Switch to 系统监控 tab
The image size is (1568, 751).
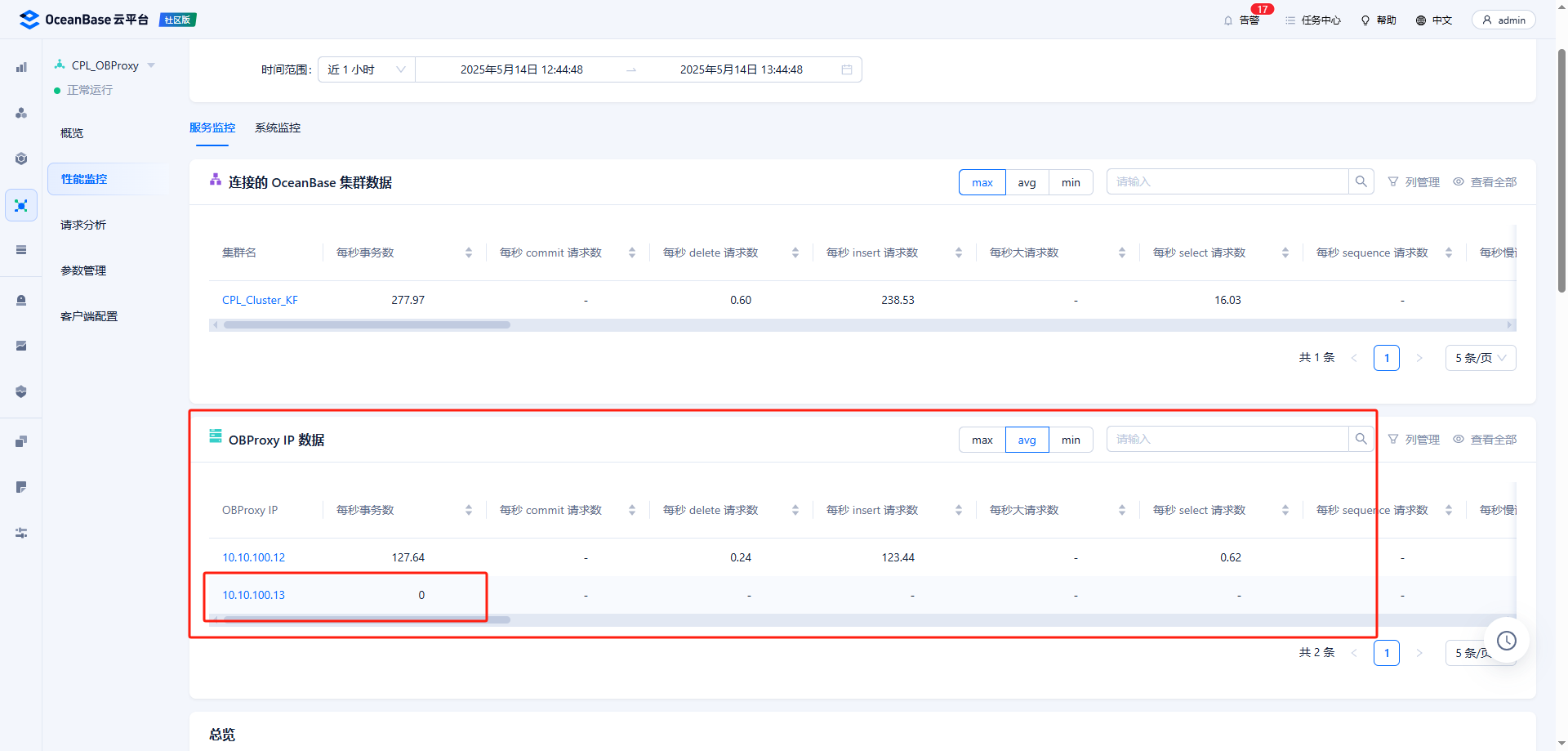(278, 127)
